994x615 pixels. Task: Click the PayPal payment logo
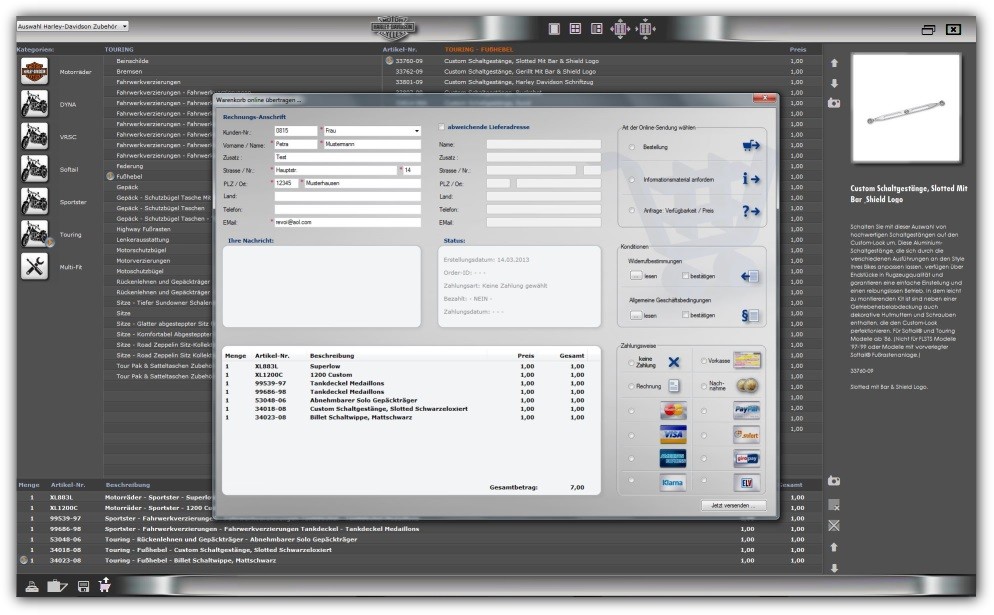point(746,410)
